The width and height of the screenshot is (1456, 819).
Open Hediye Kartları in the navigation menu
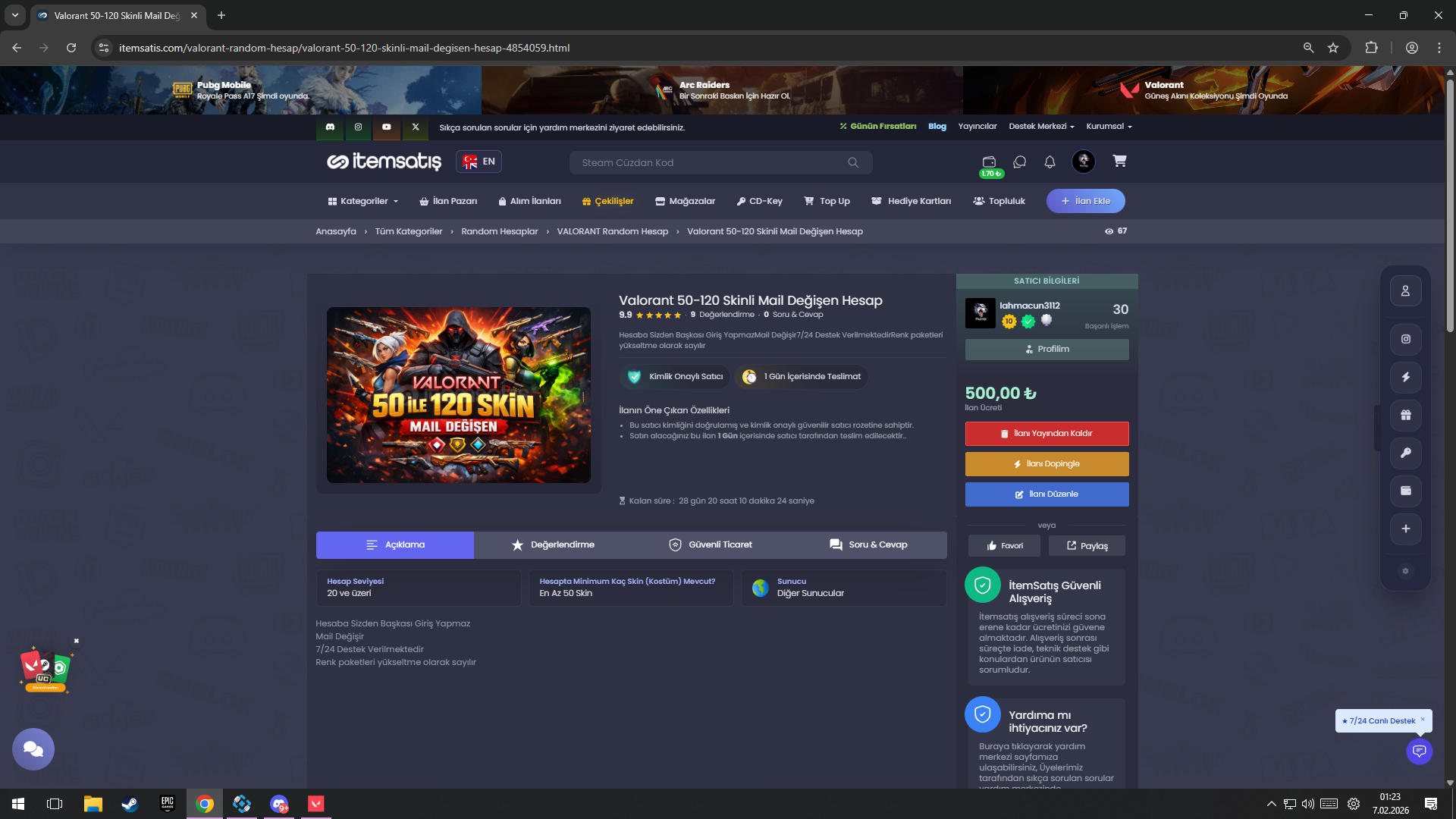(x=912, y=201)
